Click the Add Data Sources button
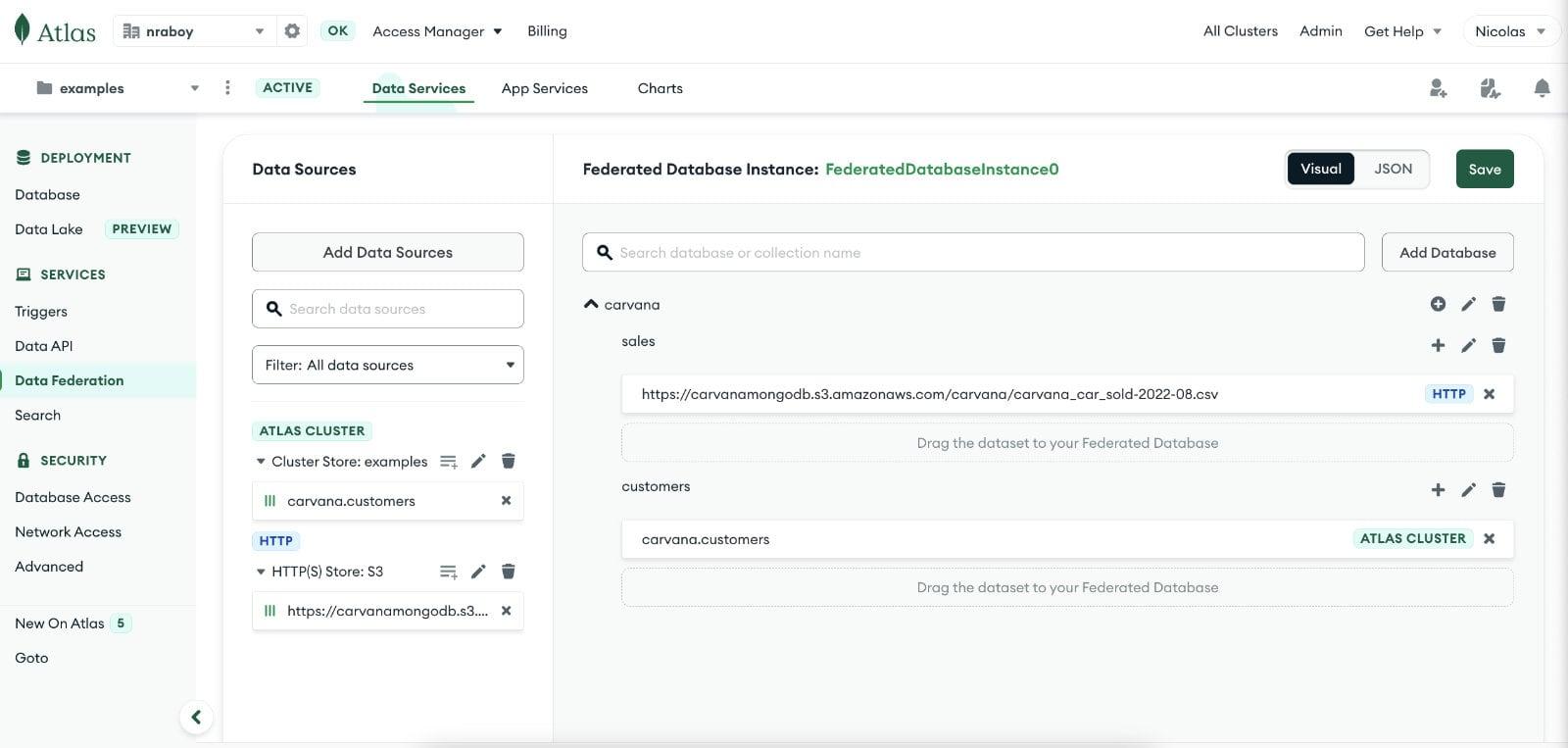The width and height of the screenshot is (1568, 748). pos(388,252)
